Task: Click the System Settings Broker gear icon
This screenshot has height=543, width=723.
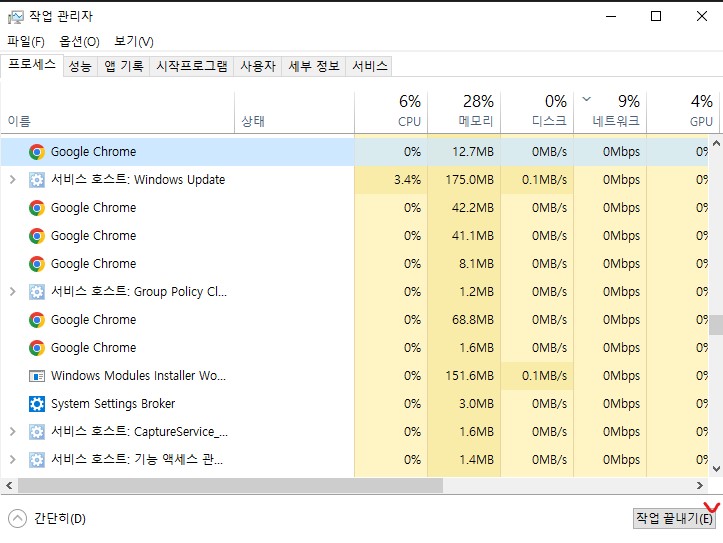Action: pos(36,404)
